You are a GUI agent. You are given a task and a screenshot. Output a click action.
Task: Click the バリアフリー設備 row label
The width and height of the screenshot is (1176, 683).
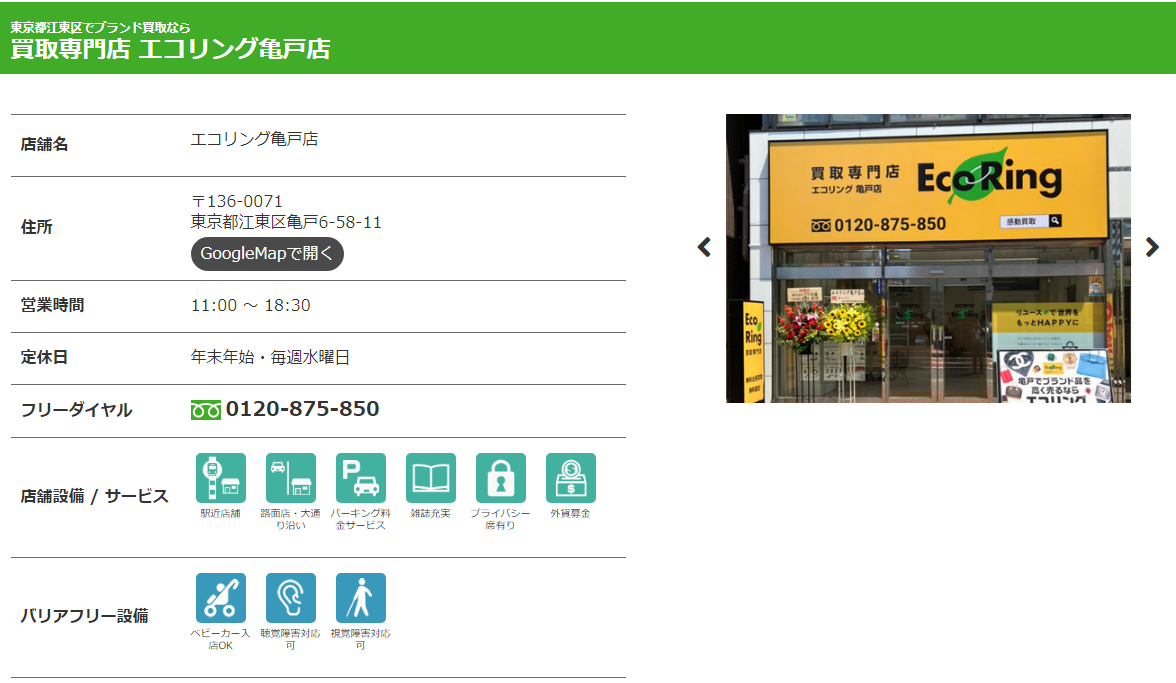click(85, 616)
